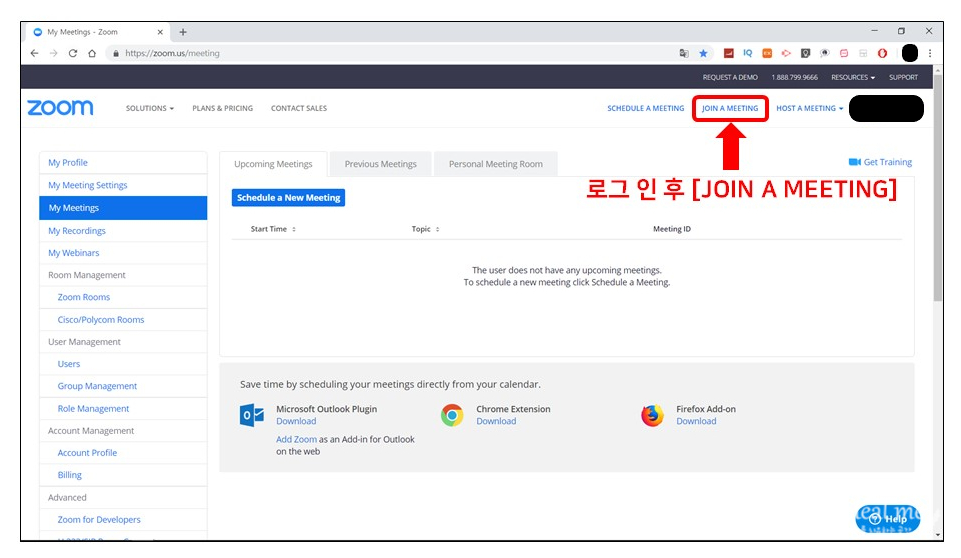Download the Chrome Extension
961x558 pixels.
[496, 421]
